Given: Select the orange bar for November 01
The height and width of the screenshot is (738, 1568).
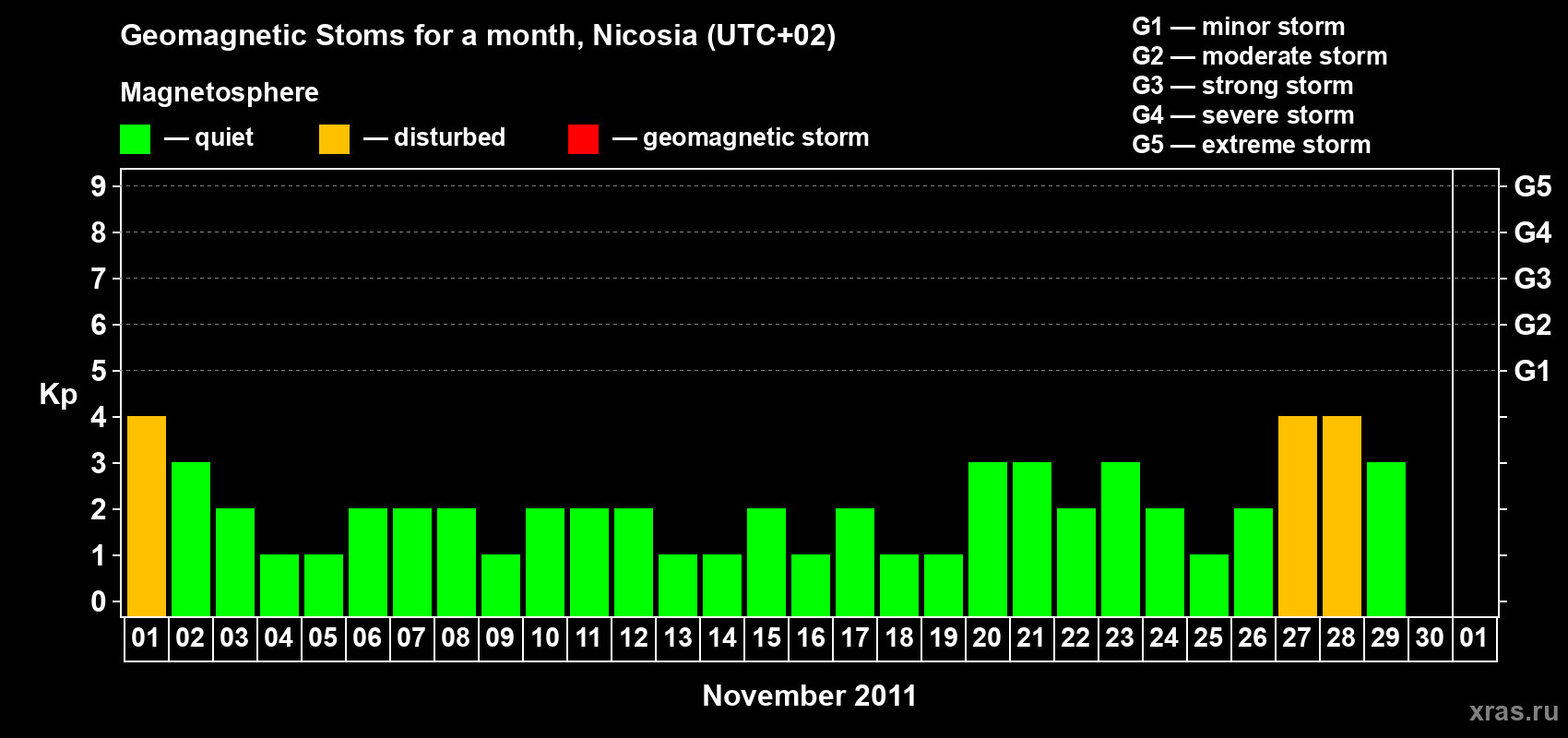Looking at the screenshot, I should click(x=147, y=517).
